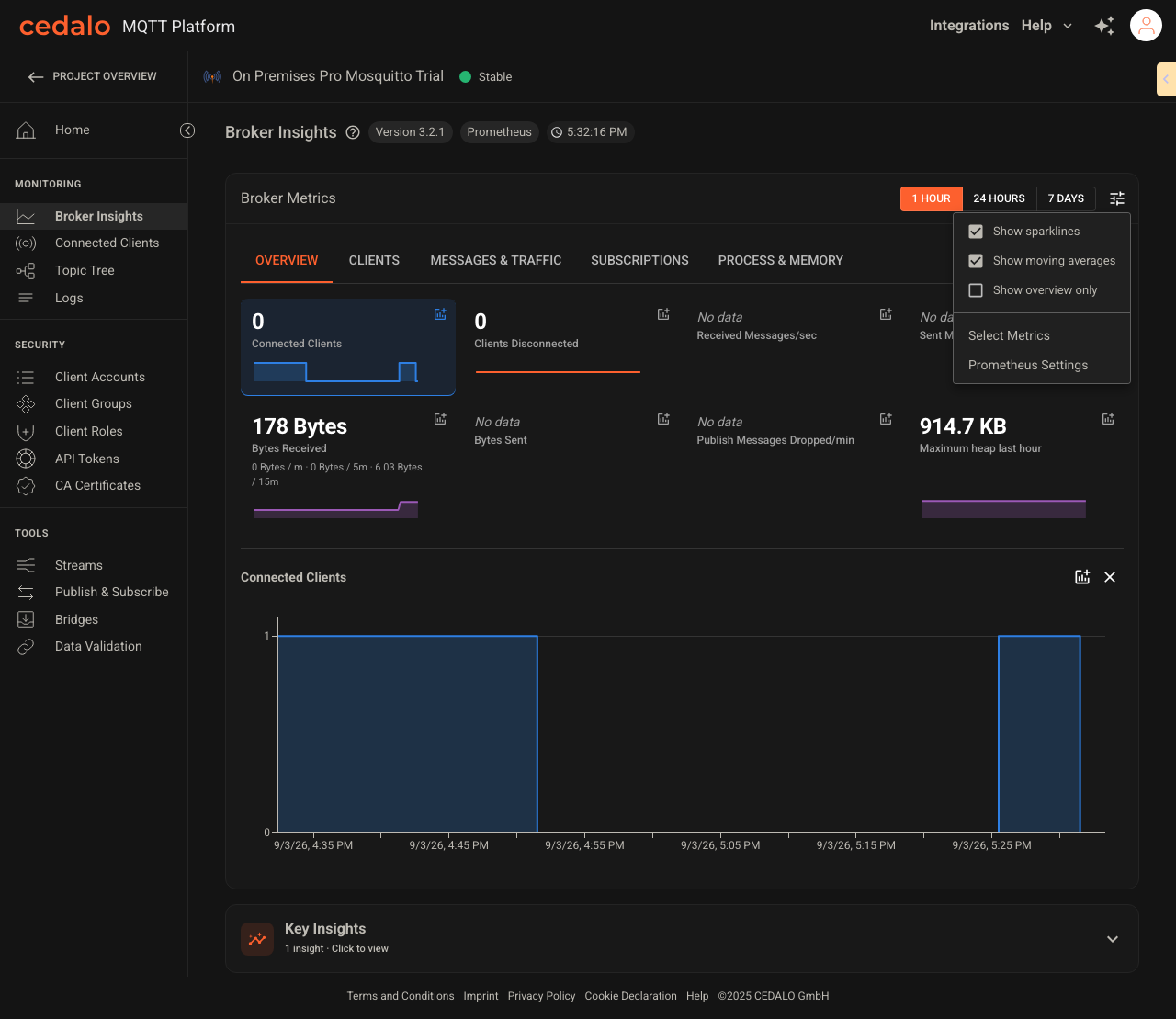Viewport: 1176px width, 1019px height.
Task: Click the Publish & Subscribe arrows icon
Action: (x=26, y=593)
